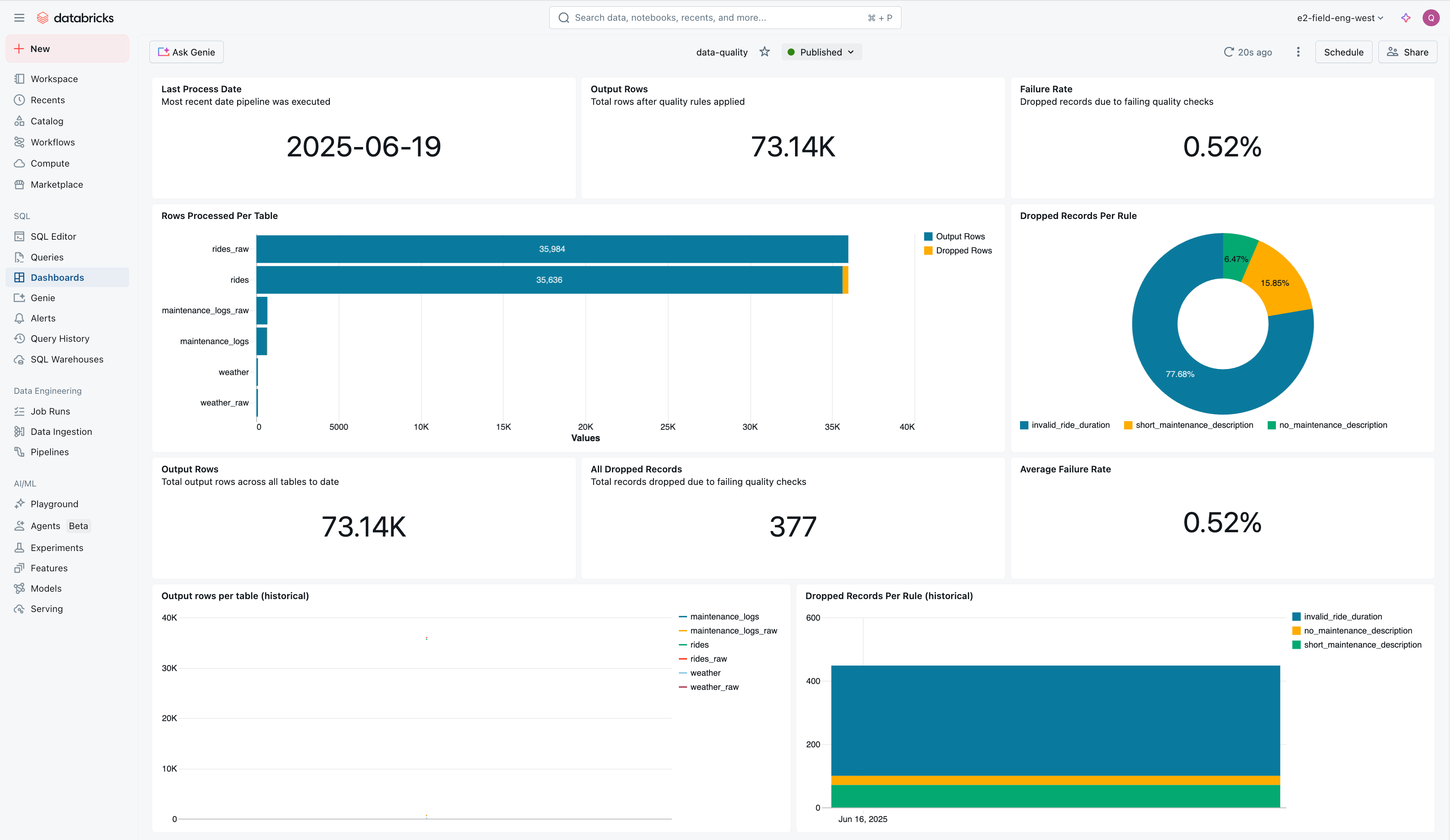Open the Workspace icon in sidebar

tap(20, 79)
